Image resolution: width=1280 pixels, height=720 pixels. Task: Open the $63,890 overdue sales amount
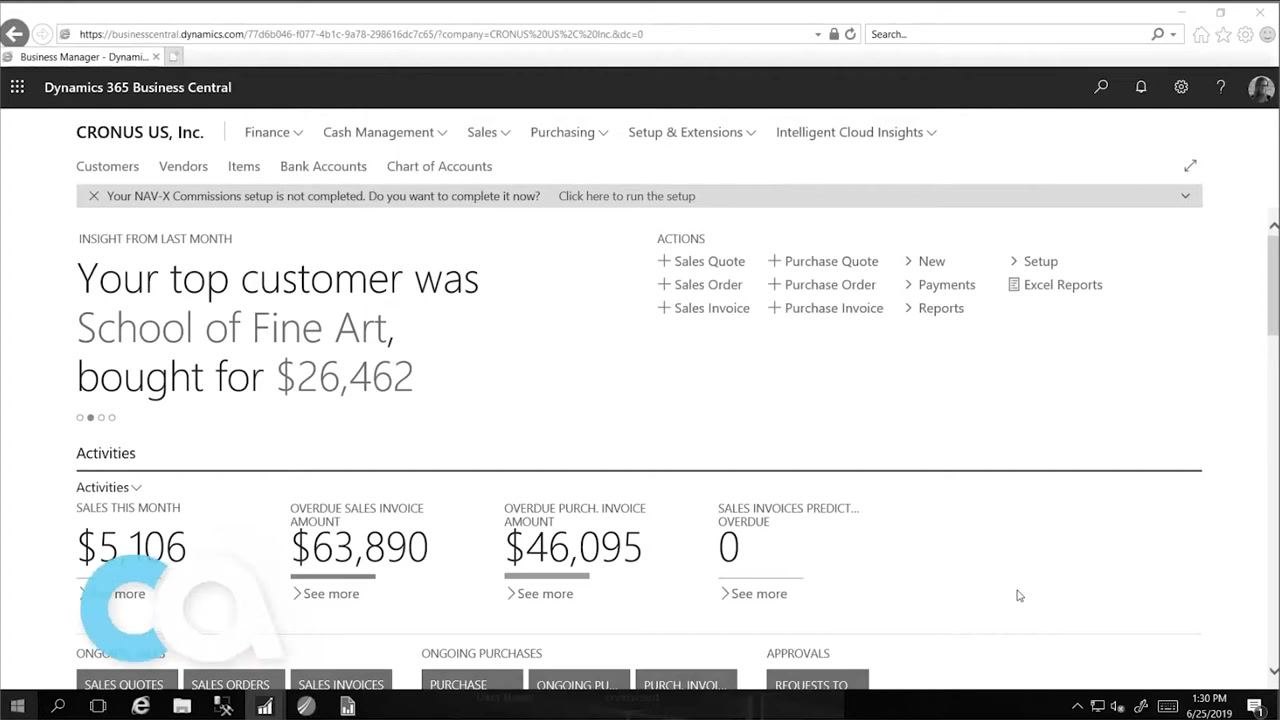[359, 547]
